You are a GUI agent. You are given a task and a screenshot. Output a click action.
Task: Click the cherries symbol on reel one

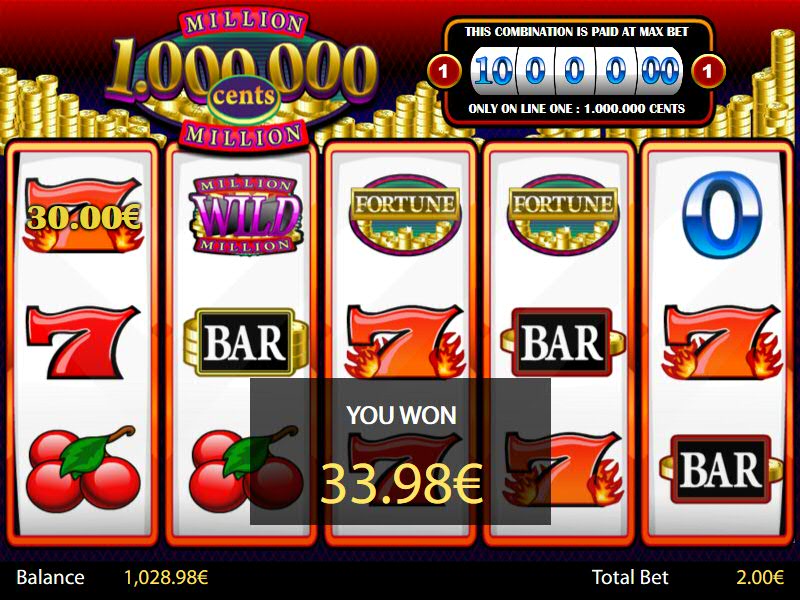83,469
